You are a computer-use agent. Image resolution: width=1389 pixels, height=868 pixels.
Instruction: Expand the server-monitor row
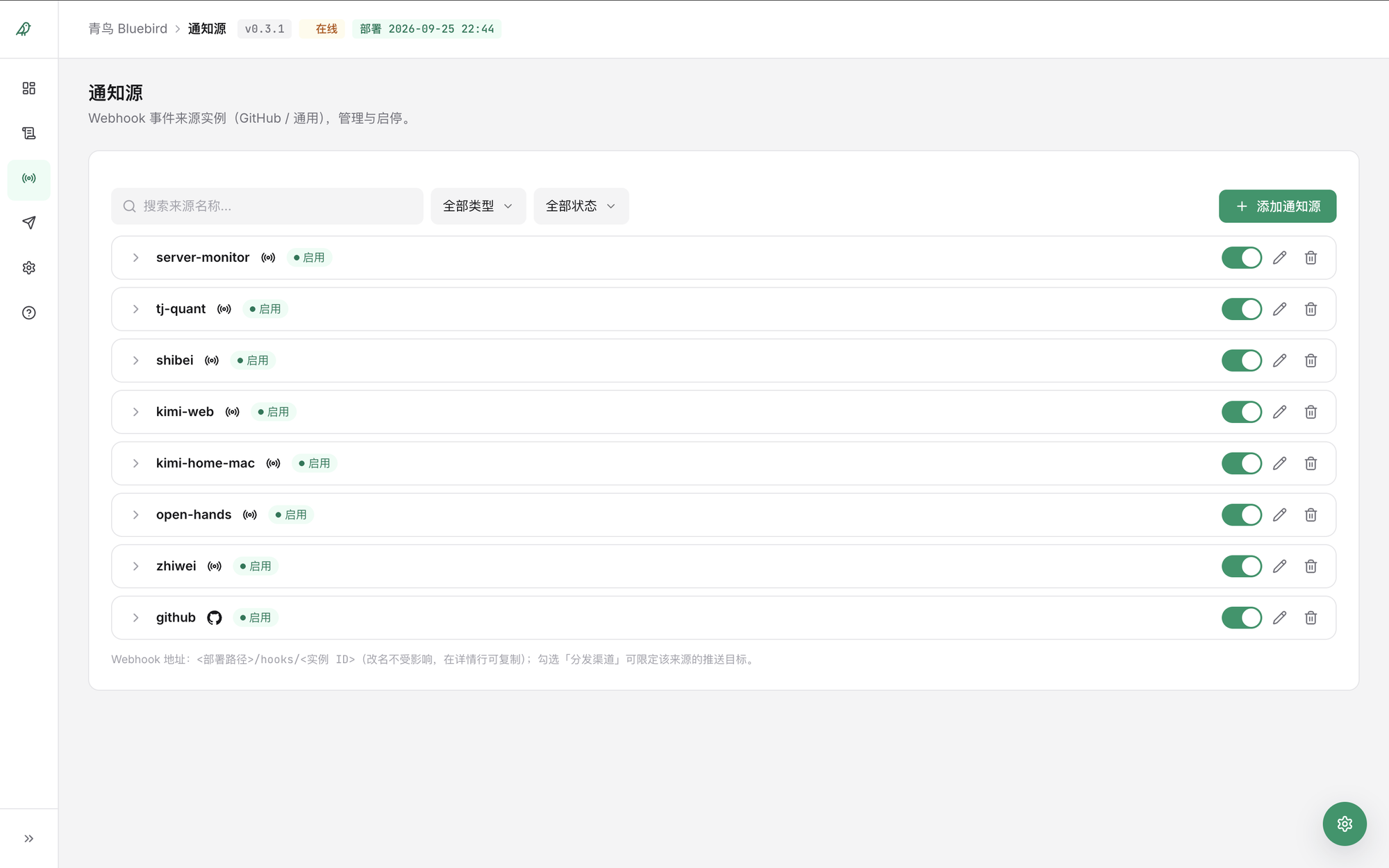coord(135,258)
